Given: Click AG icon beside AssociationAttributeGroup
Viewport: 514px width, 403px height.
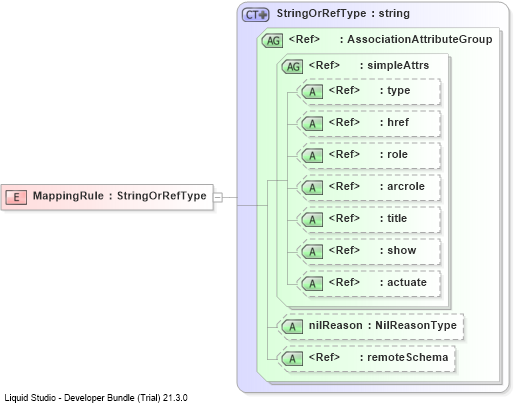Looking at the screenshot, I should (273, 41).
